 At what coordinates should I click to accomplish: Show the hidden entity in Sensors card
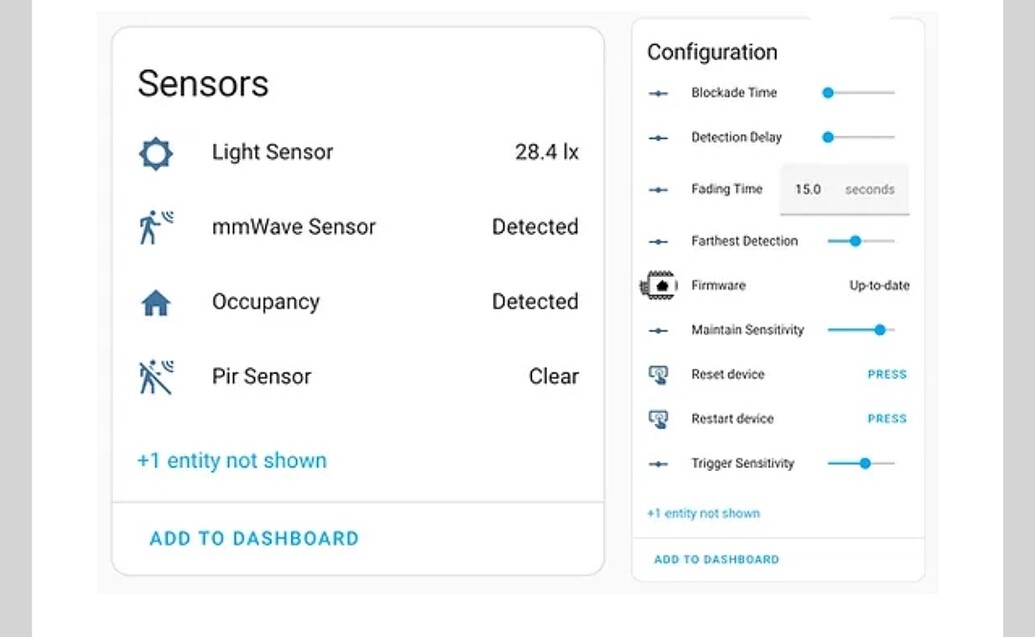(x=231, y=460)
